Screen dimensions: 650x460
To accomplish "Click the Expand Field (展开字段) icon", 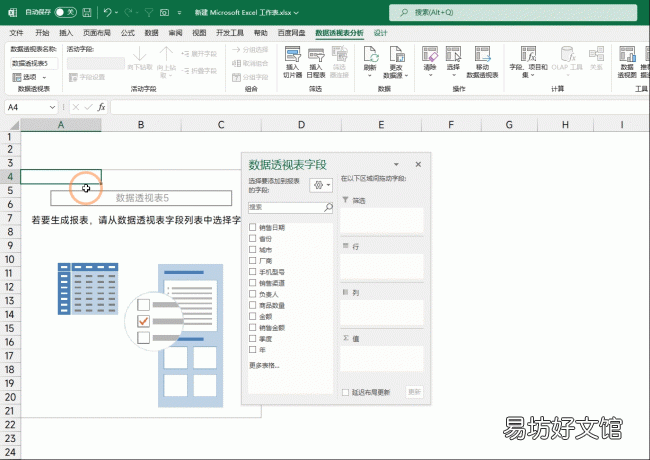I will pos(185,54).
